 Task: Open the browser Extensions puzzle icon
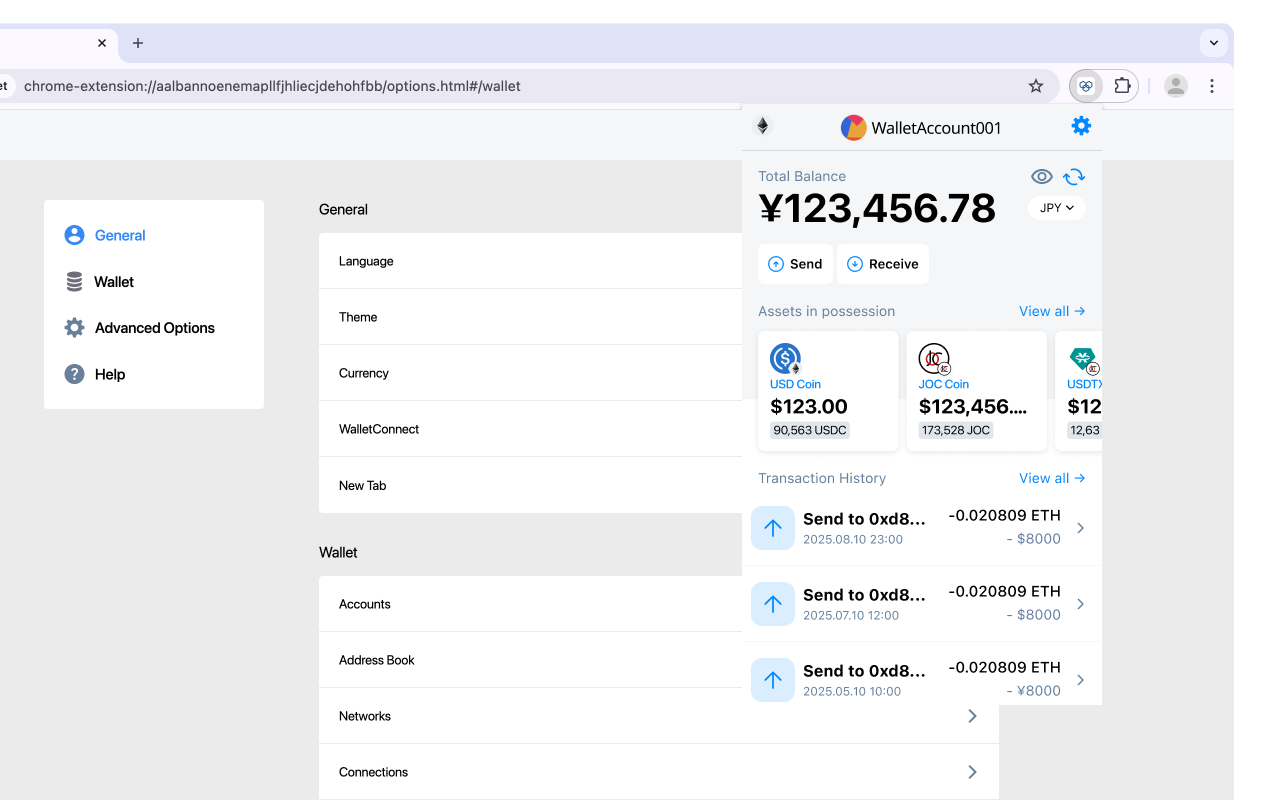coord(1122,86)
